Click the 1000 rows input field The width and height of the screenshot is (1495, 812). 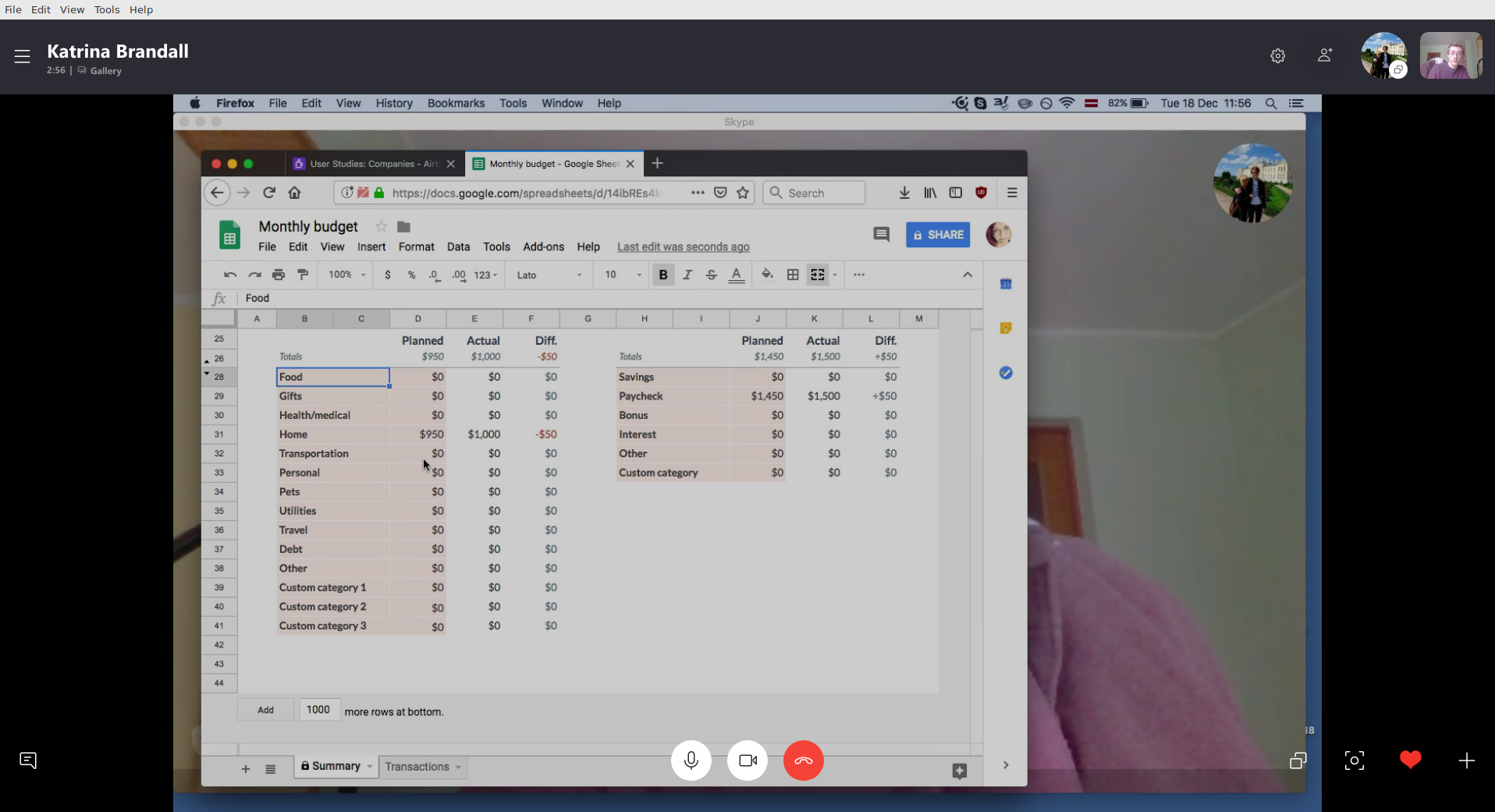point(318,710)
